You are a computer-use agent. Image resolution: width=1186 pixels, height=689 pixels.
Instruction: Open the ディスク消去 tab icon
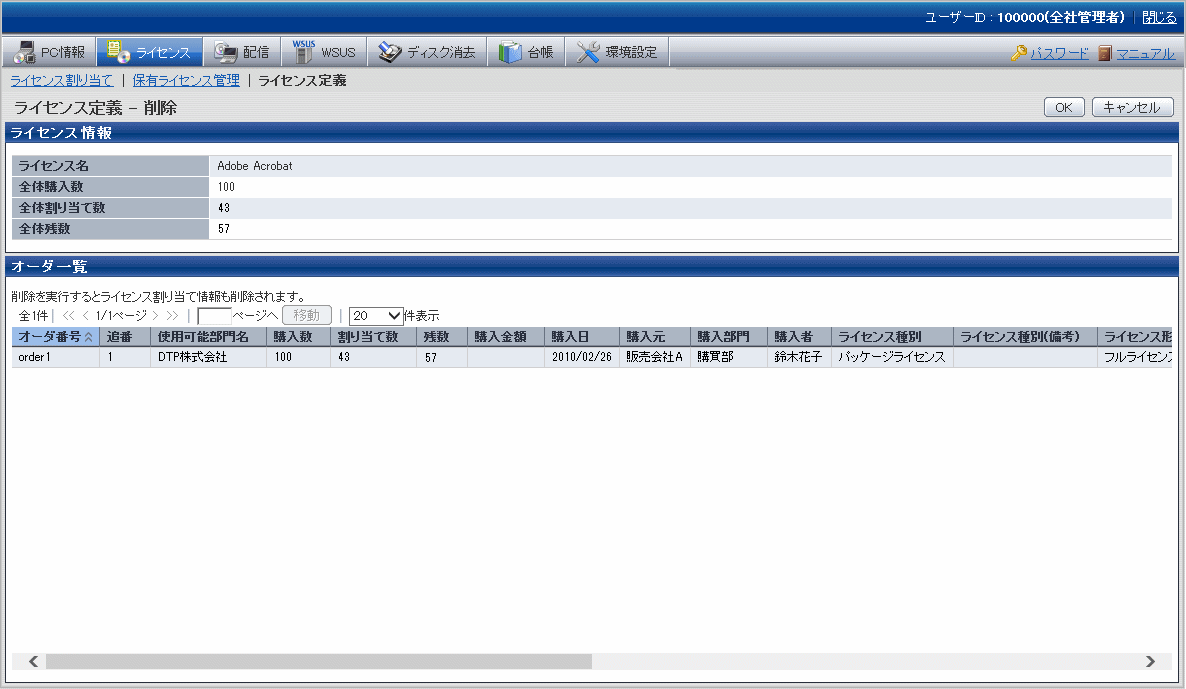[389, 52]
